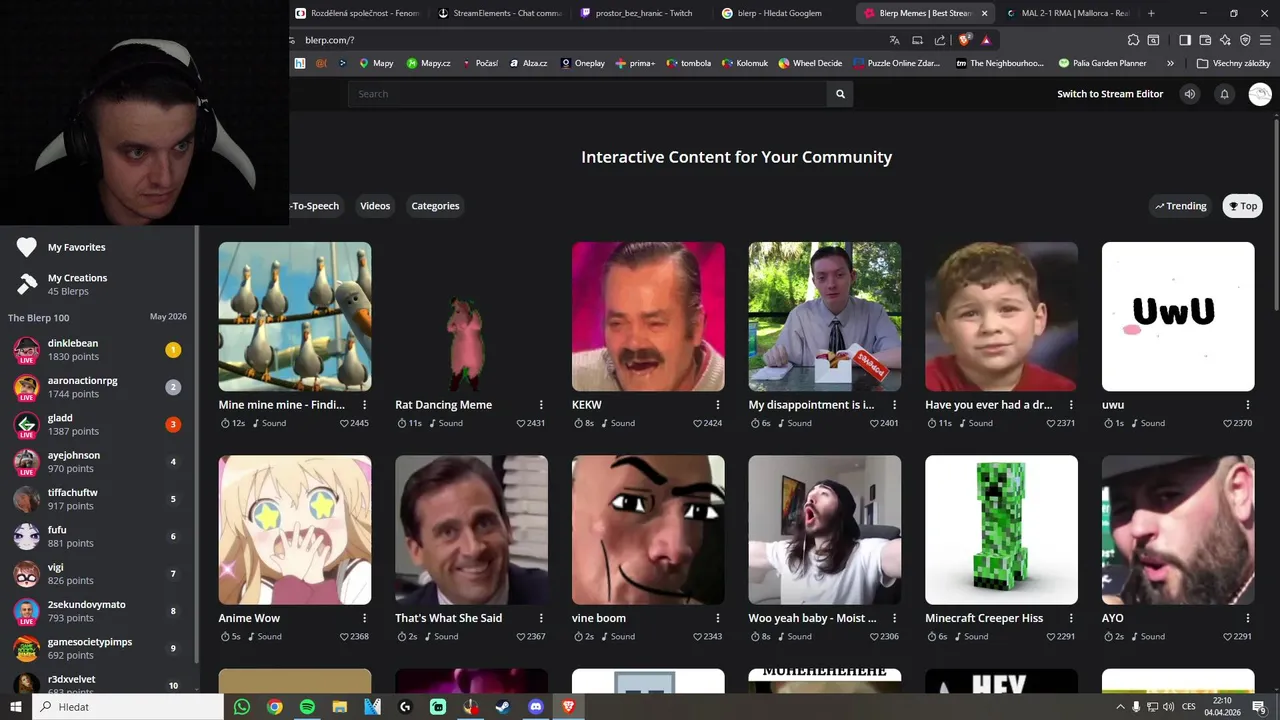
Task: Open options menu for Anime Wow
Action: [364, 618]
